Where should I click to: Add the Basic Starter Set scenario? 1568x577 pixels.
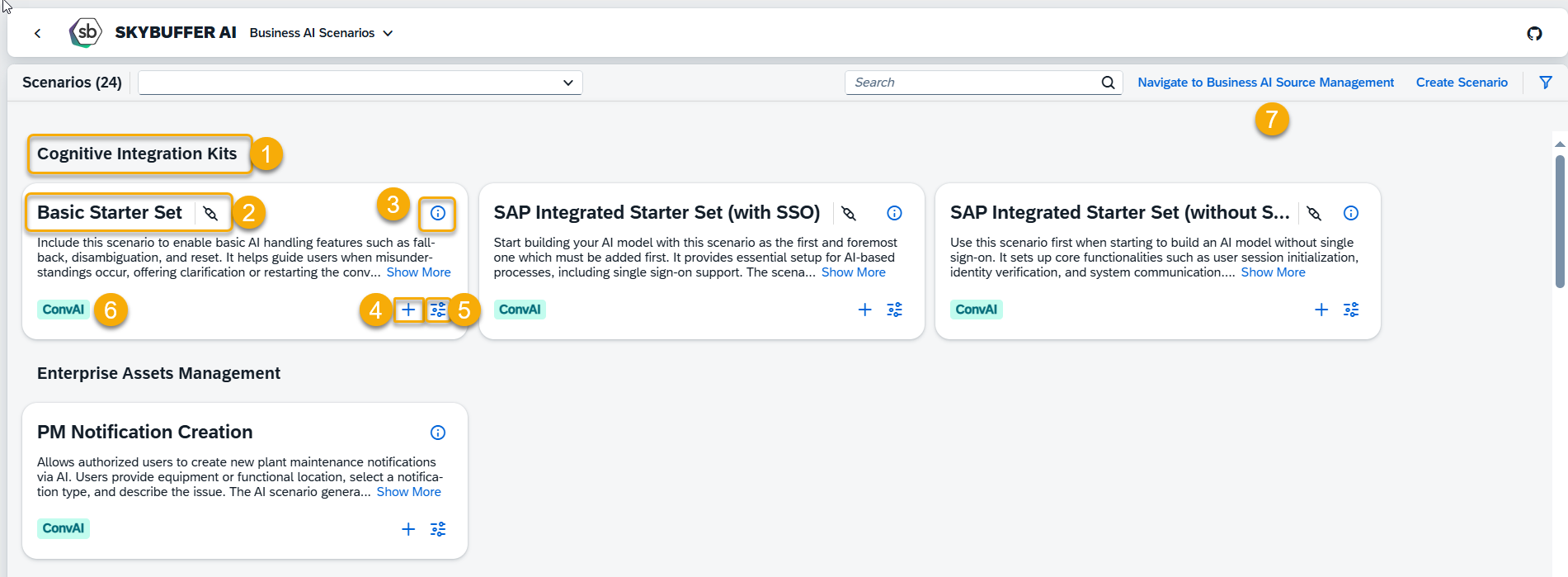pyautogui.click(x=408, y=310)
